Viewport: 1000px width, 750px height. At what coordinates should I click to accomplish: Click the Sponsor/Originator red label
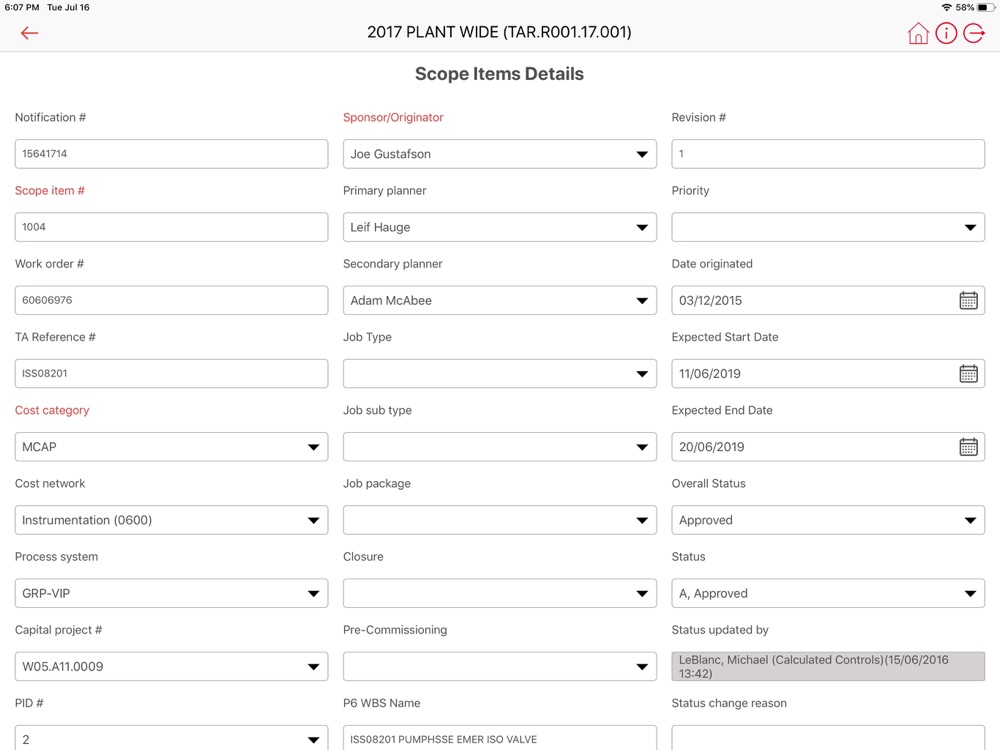click(x=393, y=117)
